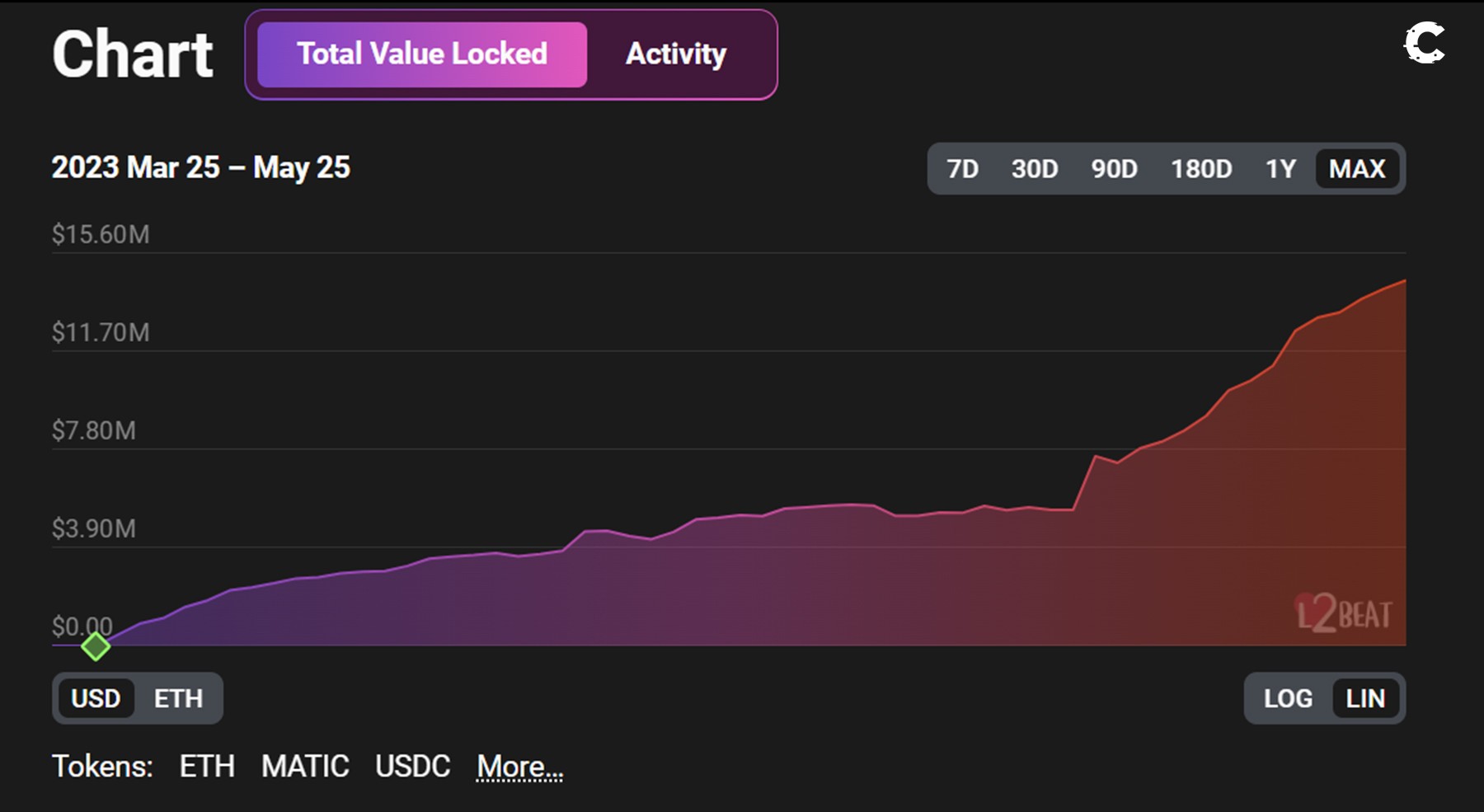The image size is (1484, 812).
Task: Toggle currency to ETH
Action: [x=178, y=698]
